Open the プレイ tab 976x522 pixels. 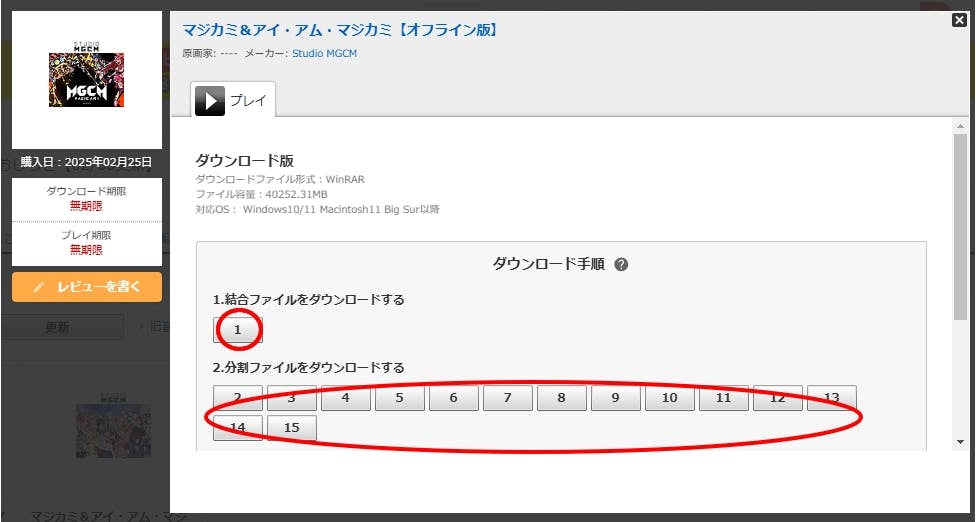[233, 100]
